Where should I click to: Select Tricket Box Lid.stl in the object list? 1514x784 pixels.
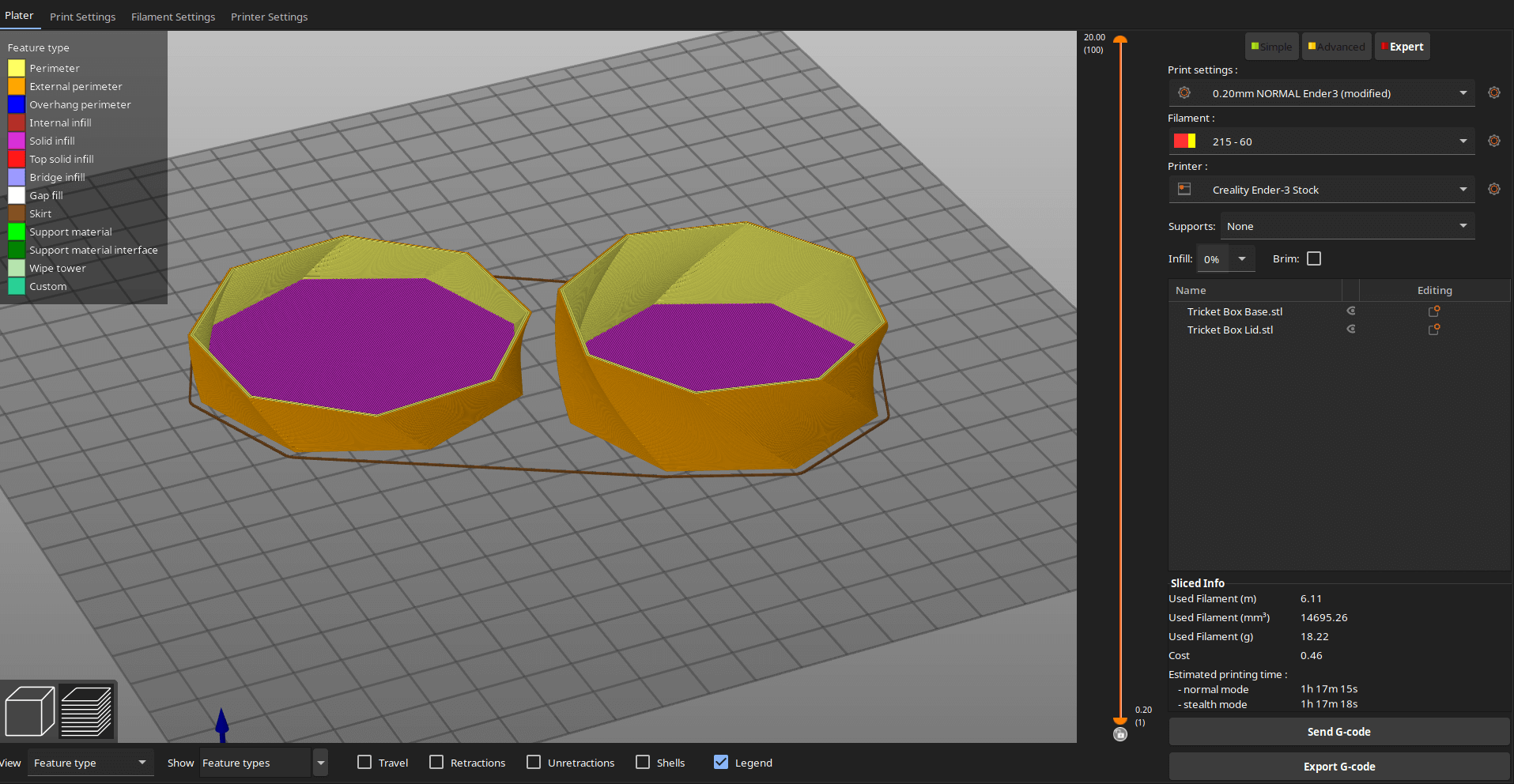pyautogui.click(x=1230, y=330)
